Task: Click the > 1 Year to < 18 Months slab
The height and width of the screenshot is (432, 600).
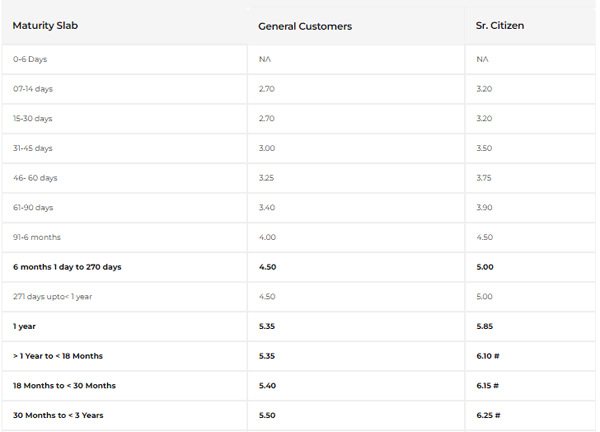Action: coord(58,356)
